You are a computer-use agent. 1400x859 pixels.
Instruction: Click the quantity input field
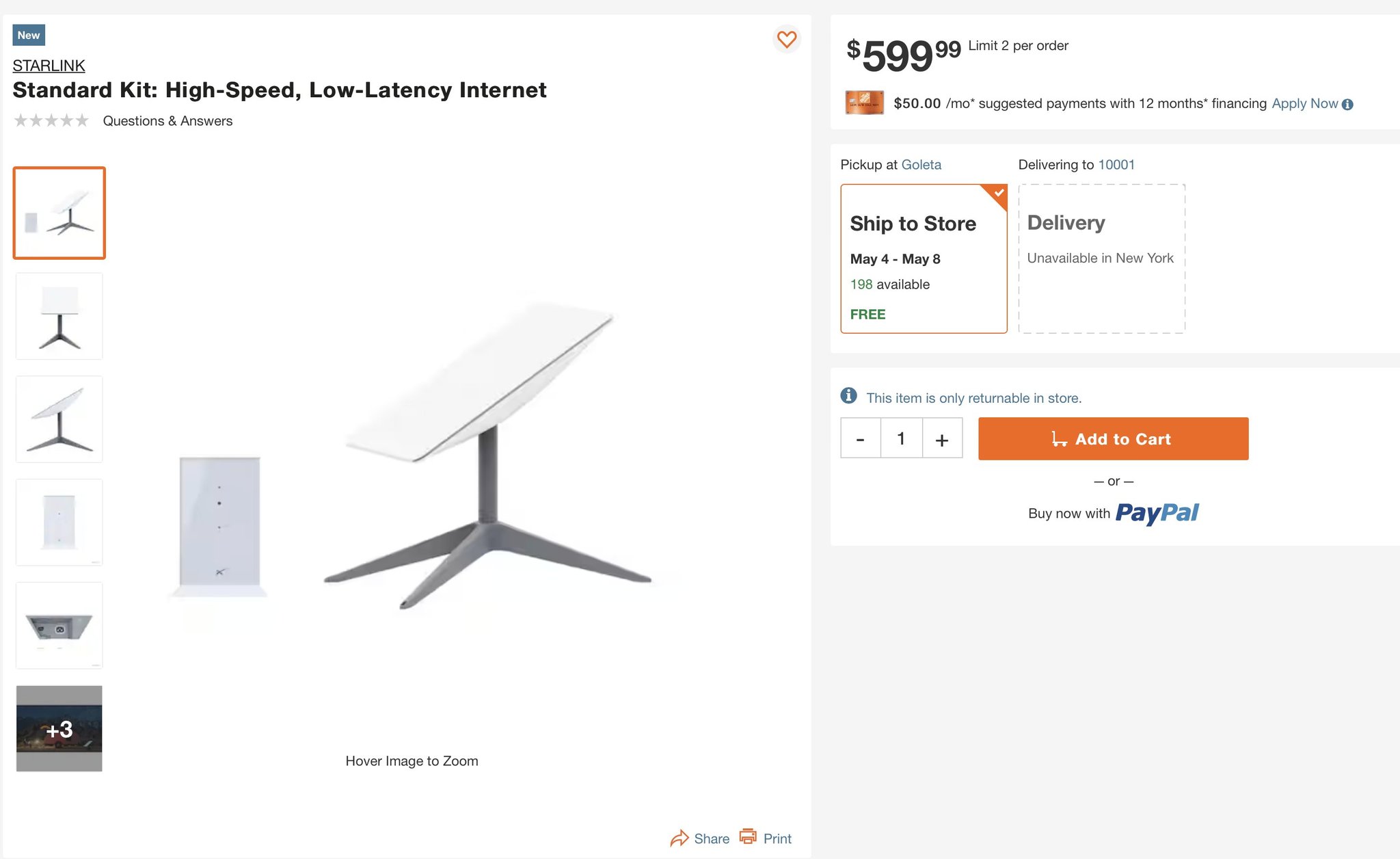pyautogui.click(x=901, y=438)
